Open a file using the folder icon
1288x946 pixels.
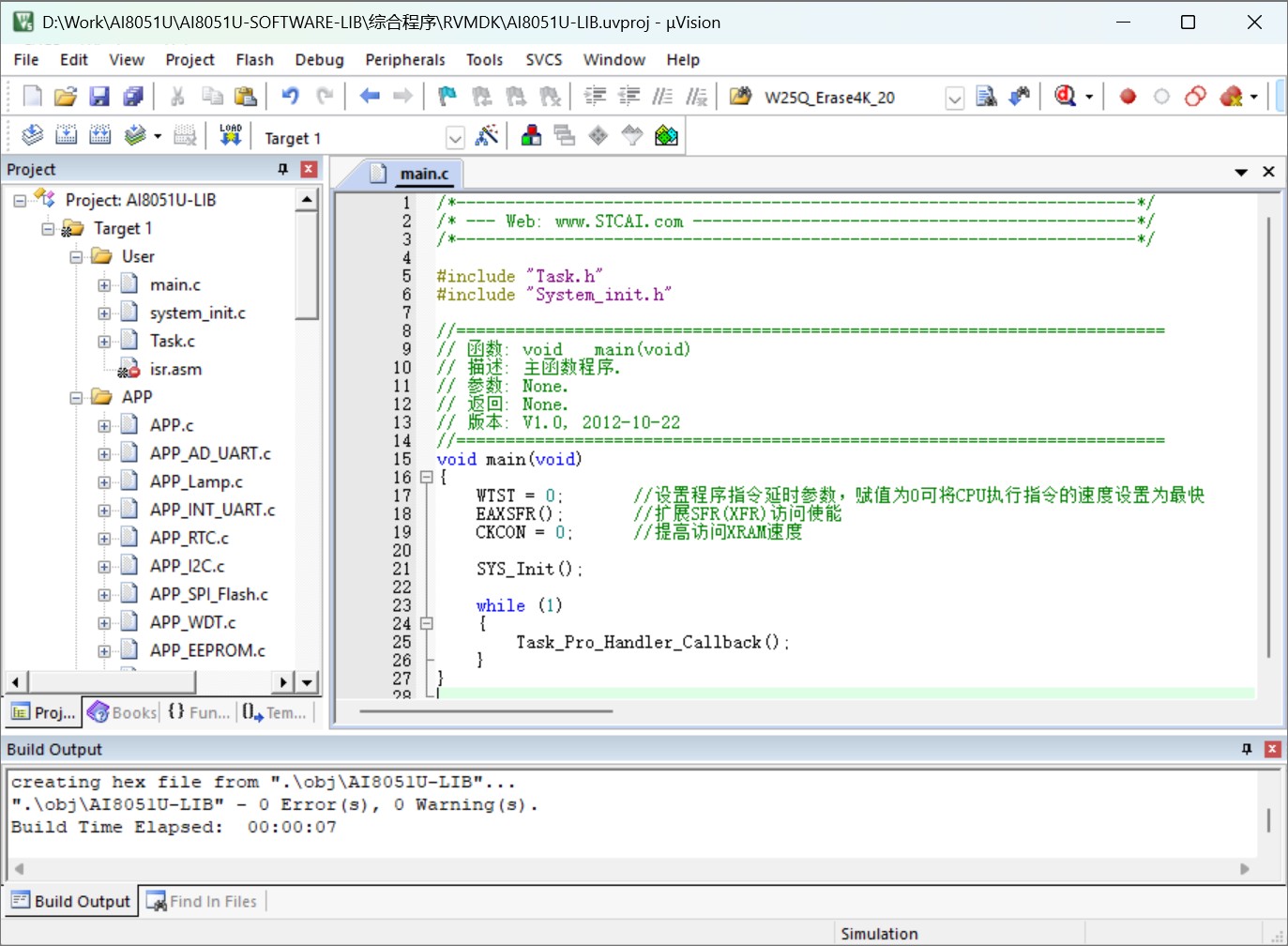(x=66, y=97)
